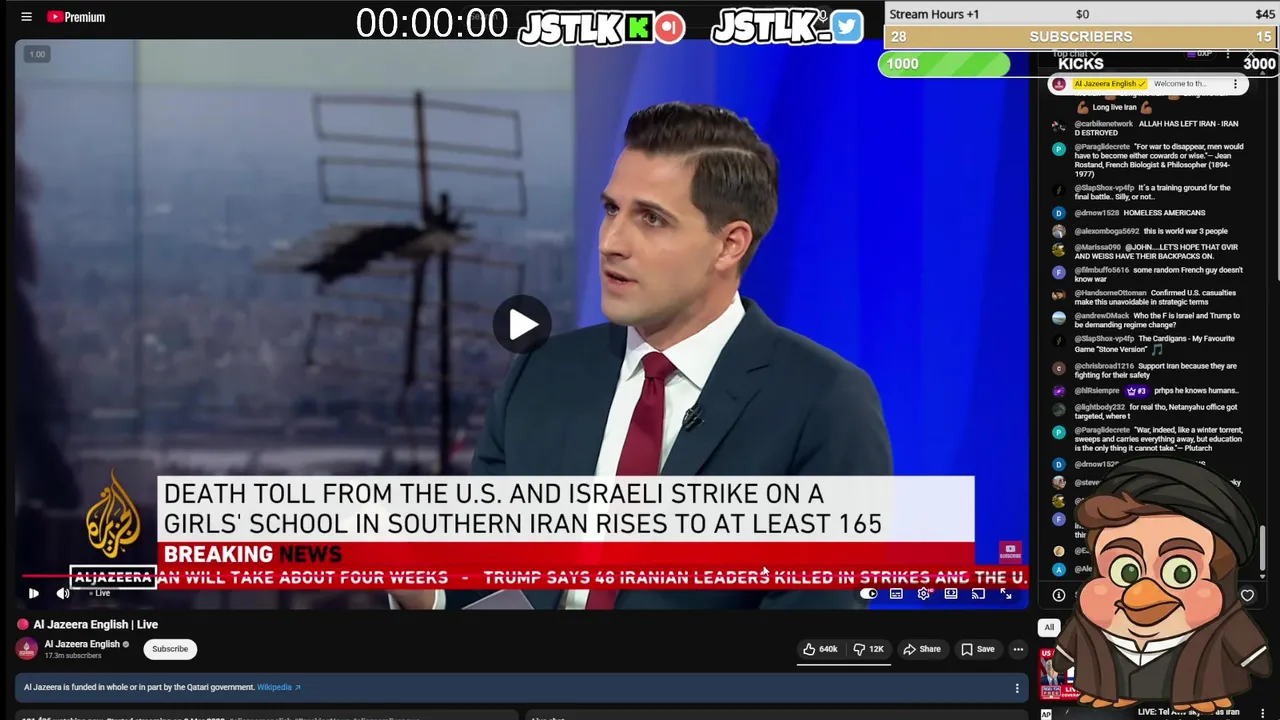The image size is (1280, 720).
Task: Click the subscribe watermark in player corner
Action: [1010, 551]
